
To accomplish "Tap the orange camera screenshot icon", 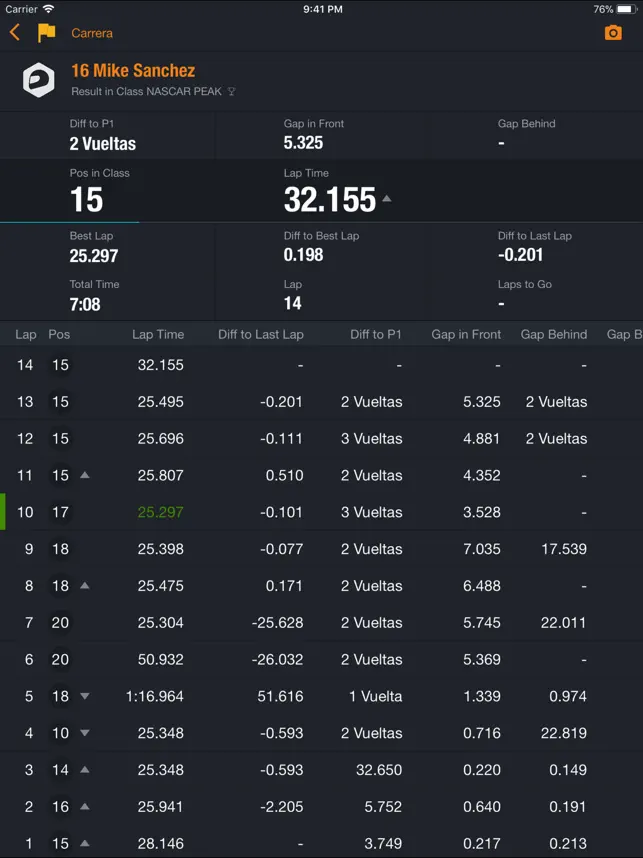I will tap(613, 33).
